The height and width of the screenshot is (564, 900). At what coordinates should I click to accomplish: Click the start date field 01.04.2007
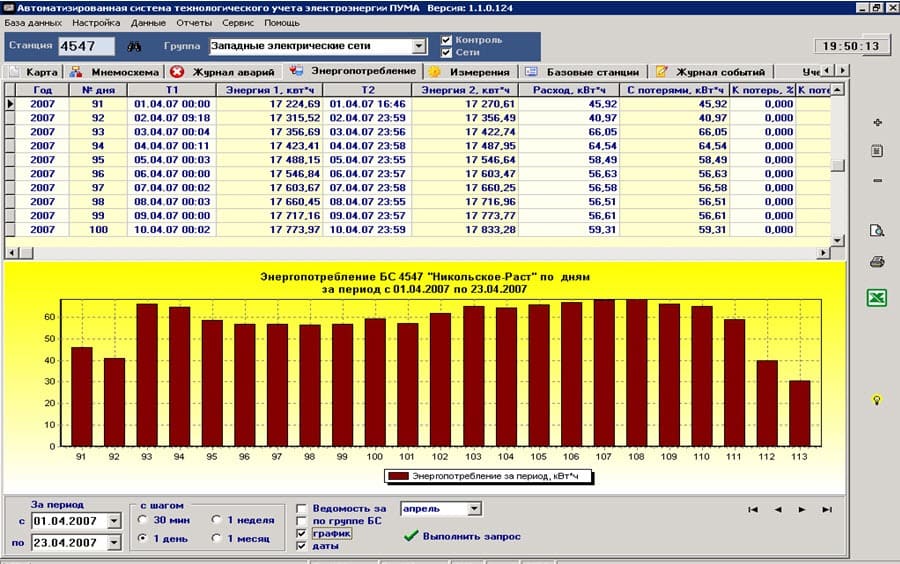(x=70, y=521)
